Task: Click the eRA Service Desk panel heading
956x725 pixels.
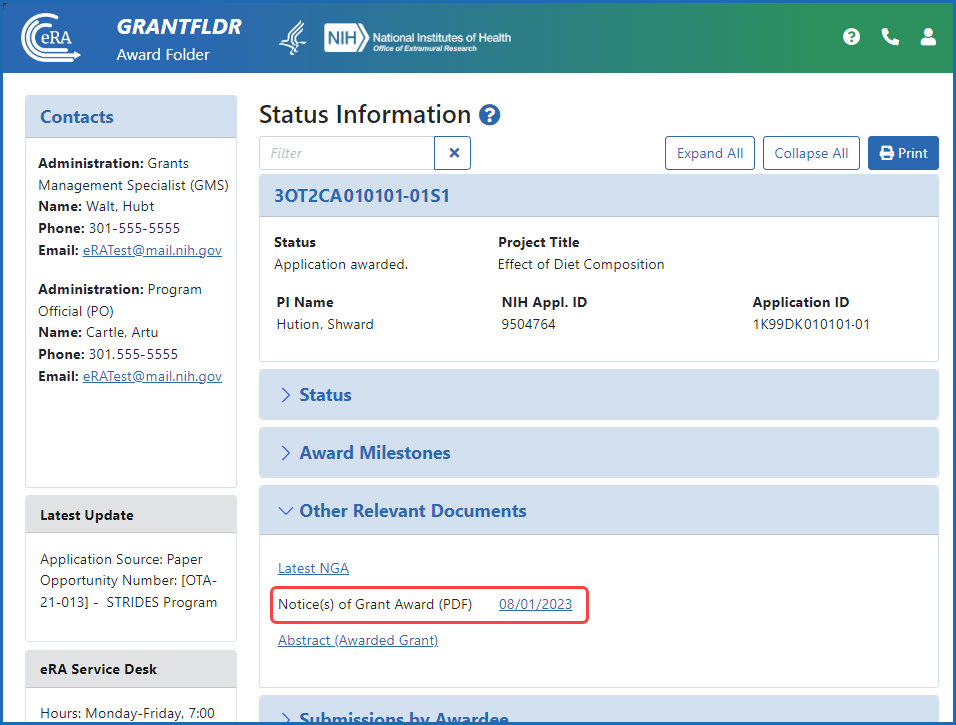Action: point(98,670)
